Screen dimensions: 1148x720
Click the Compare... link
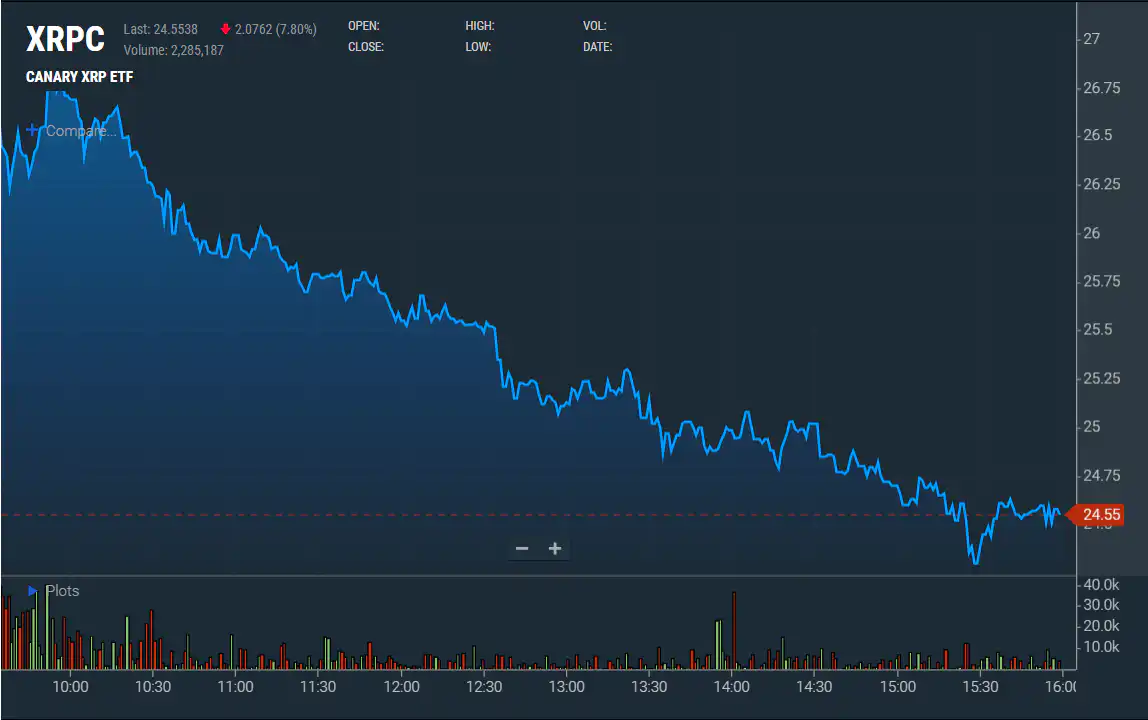click(80, 131)
